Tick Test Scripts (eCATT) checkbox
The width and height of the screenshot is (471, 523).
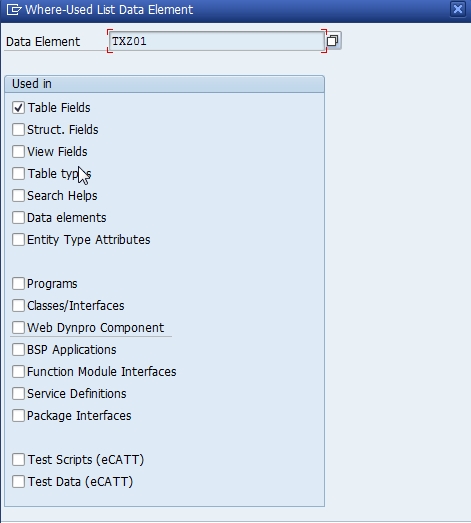(18, 460)
